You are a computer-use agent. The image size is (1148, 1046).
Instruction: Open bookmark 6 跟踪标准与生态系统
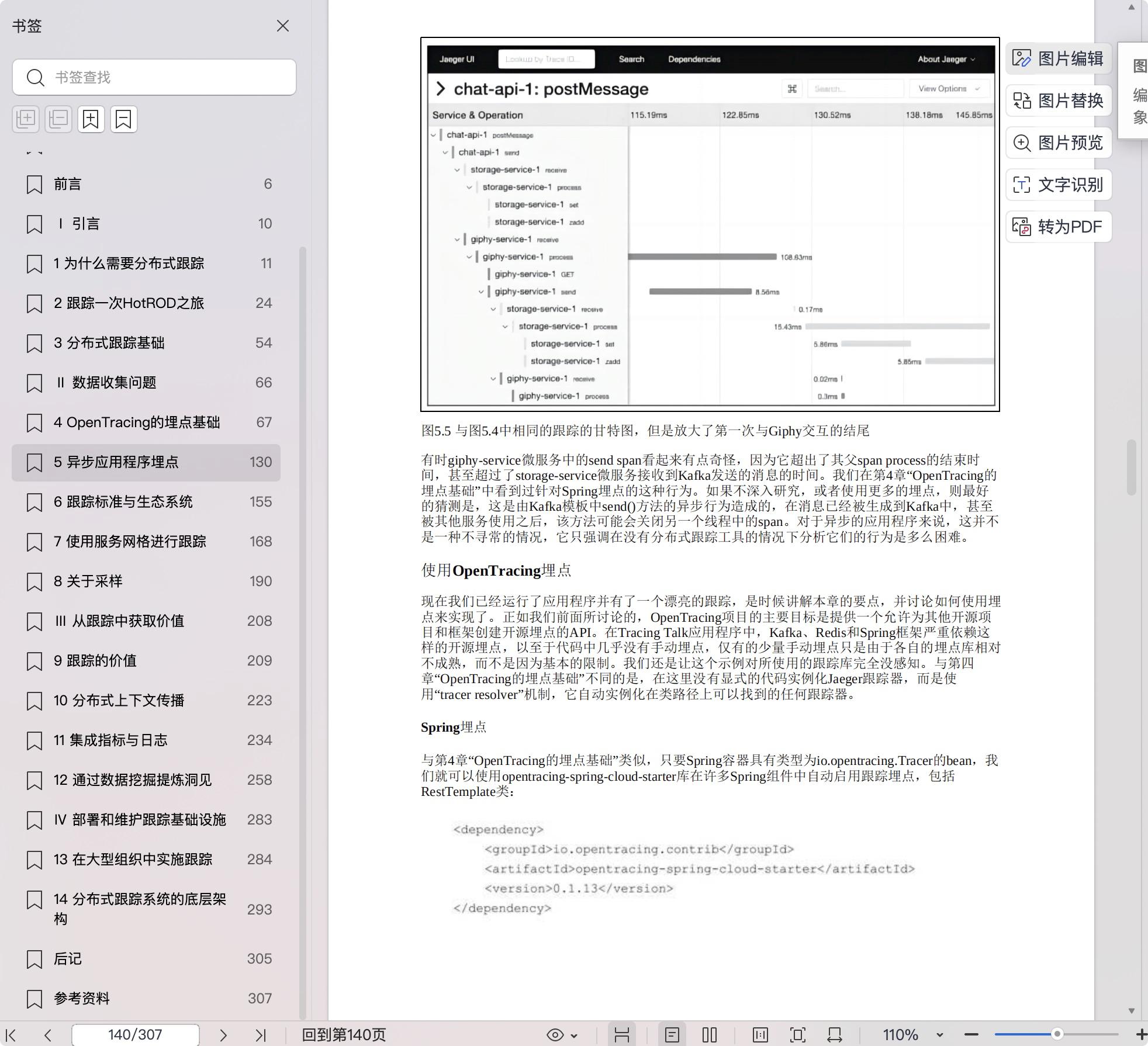pos(146,502)
